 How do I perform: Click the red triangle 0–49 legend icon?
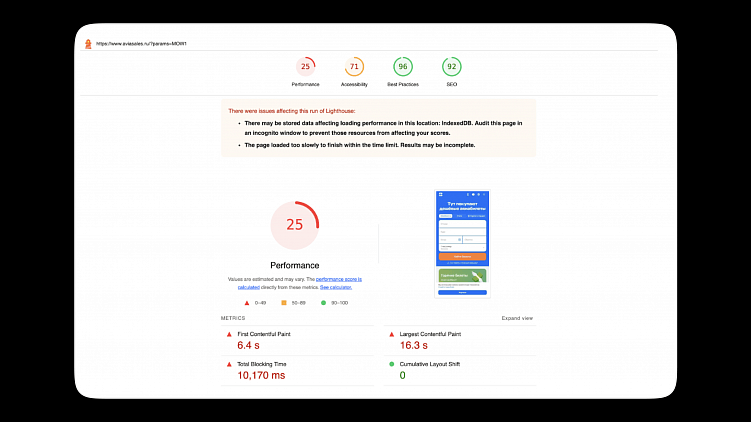pyautogui.click(x=247, y=303)
